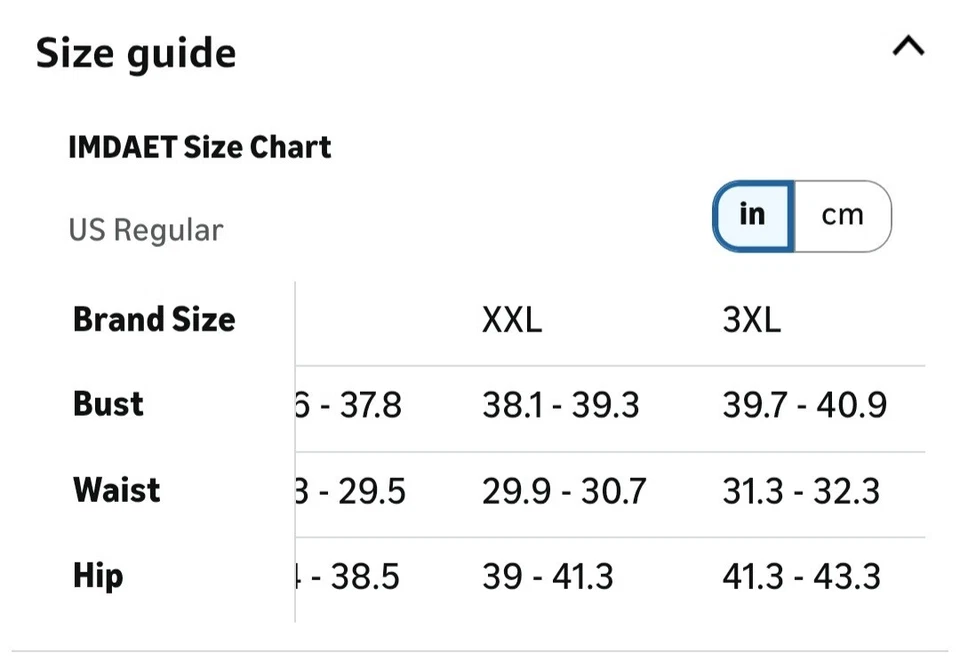960x669 pixels.
Task: Click partially hidden bust value ending 37.8
Action: click(349, 405)
